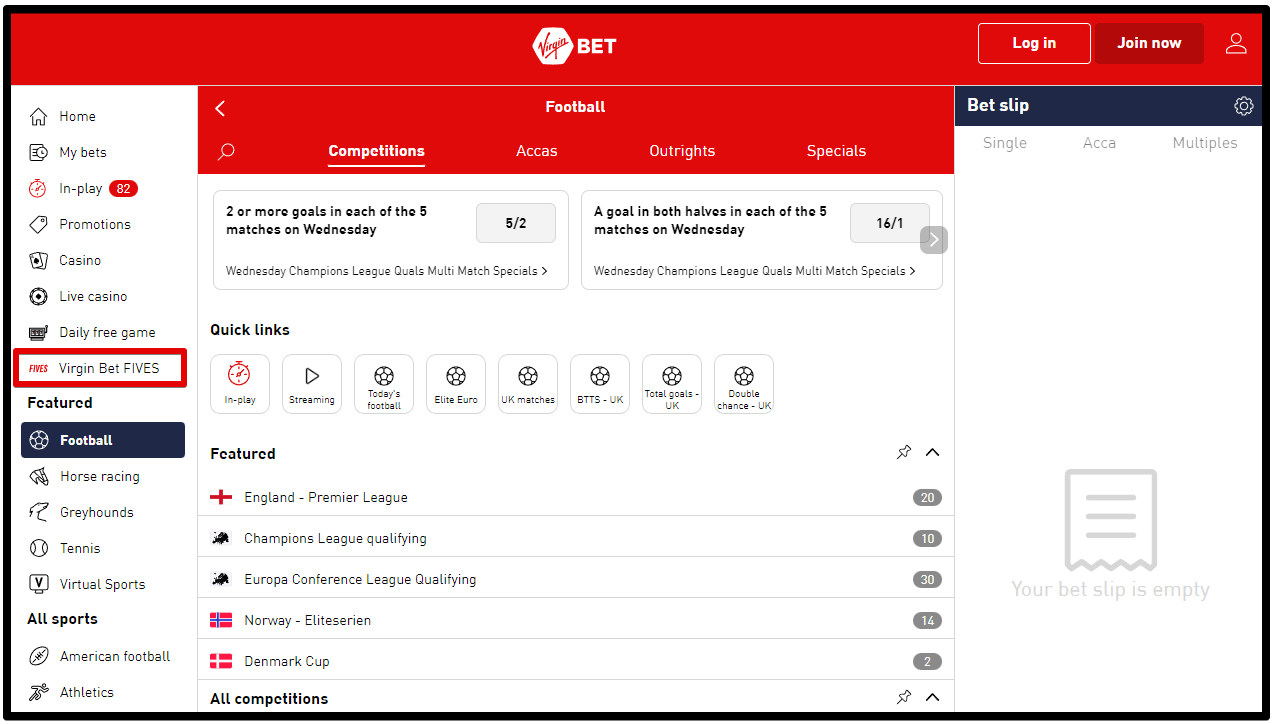Image resolution: width=1275 pixels, height=724 pixels.
Task: Pin the All competitions section
Action: tap(904, 698)
